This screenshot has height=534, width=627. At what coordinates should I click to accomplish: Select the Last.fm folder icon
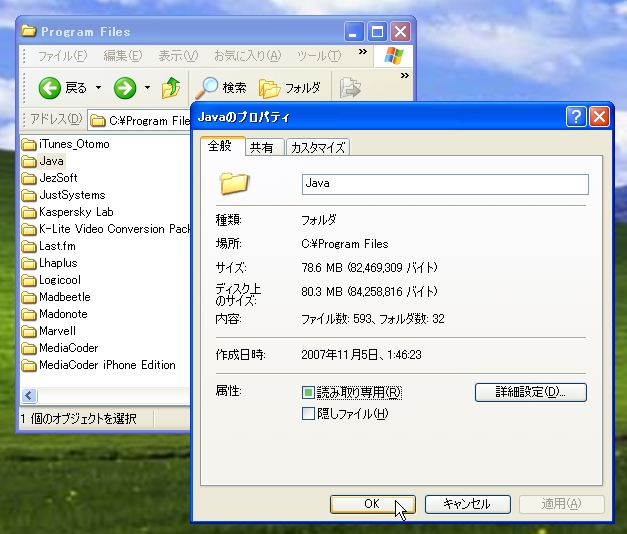point(29,246)
